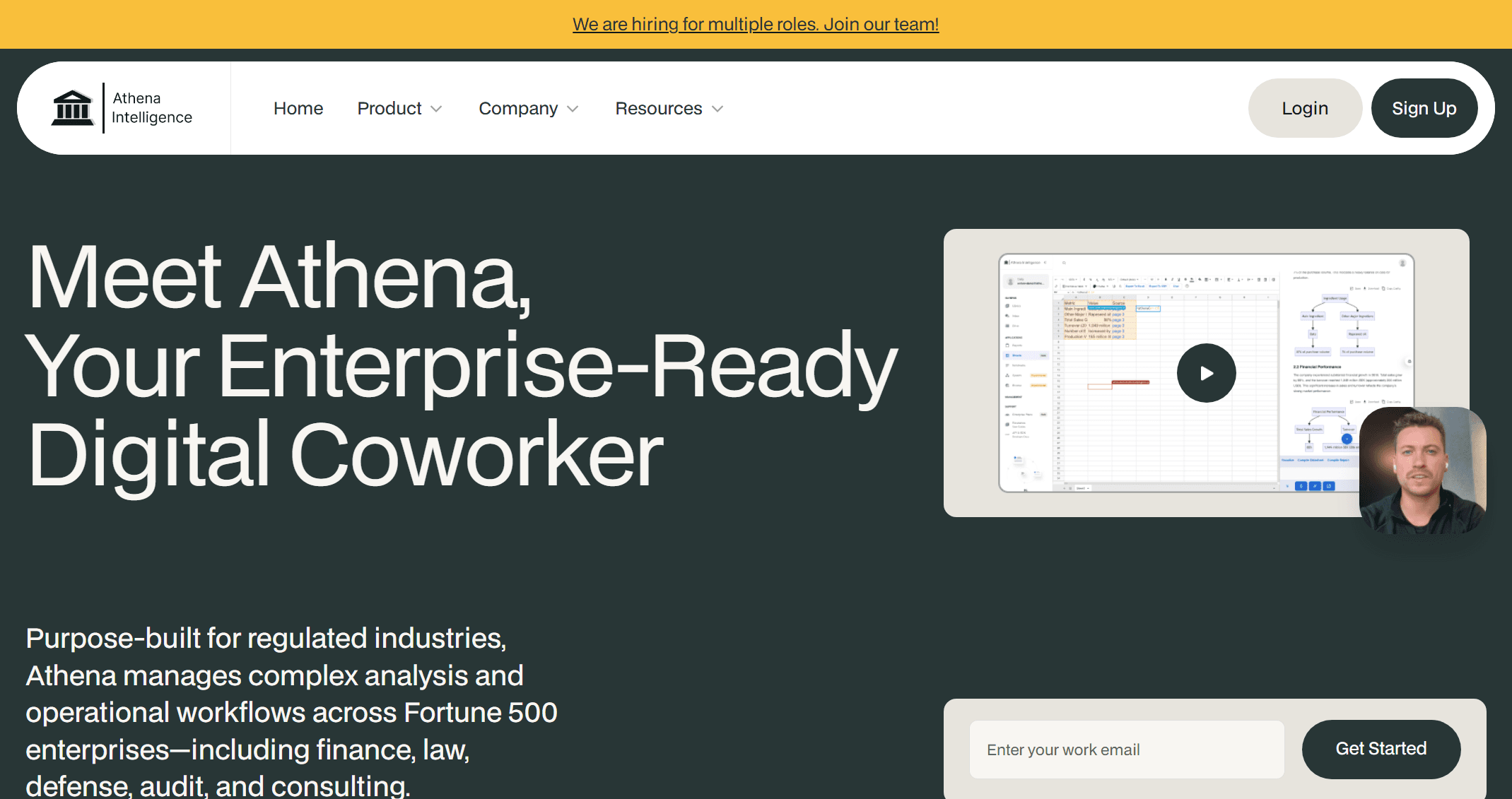Click profile avatar icon inside demo preview
The width and height of the screenshot is (1512, 799).
1402,263
